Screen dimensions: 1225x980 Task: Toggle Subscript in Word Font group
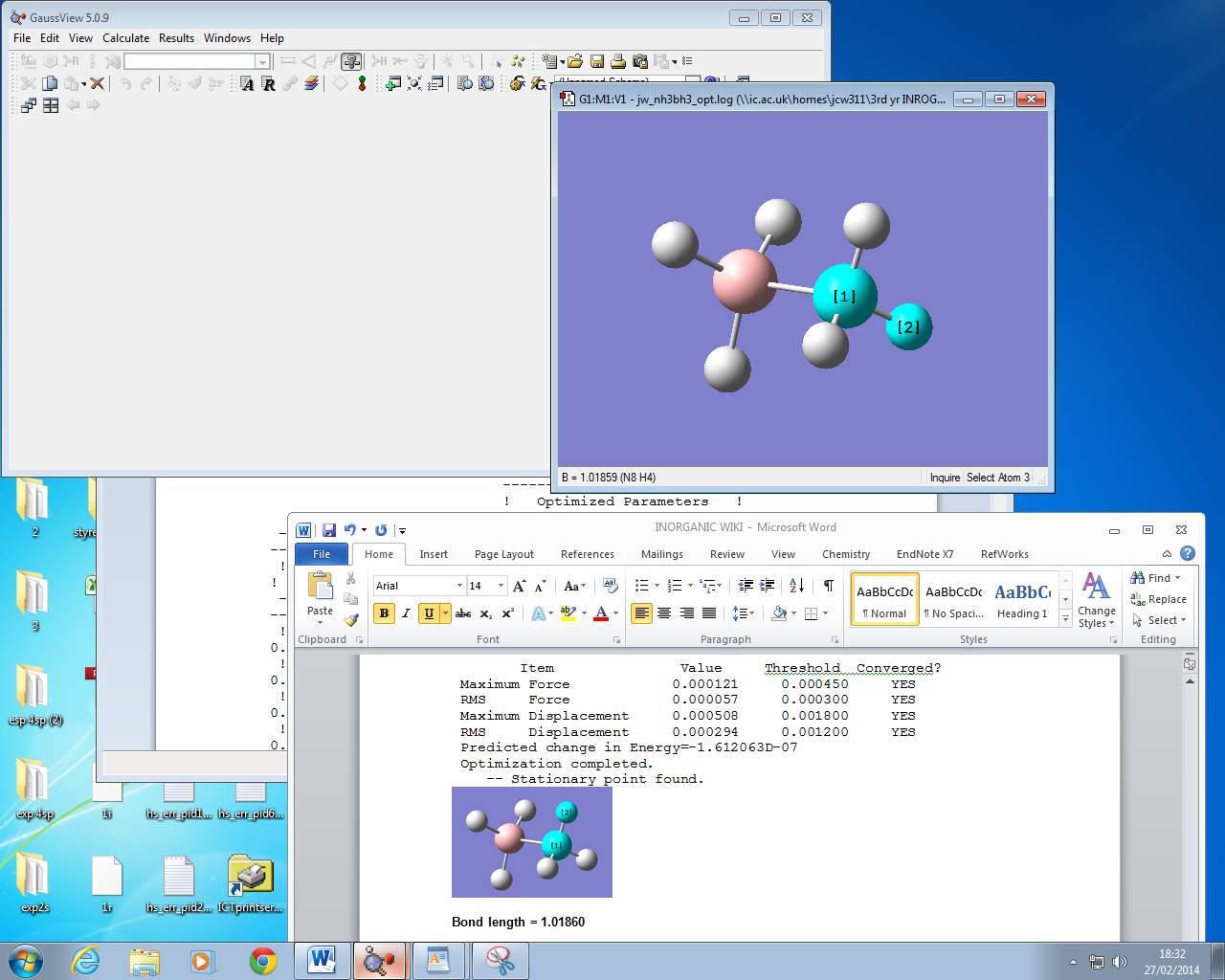[486, 613]
